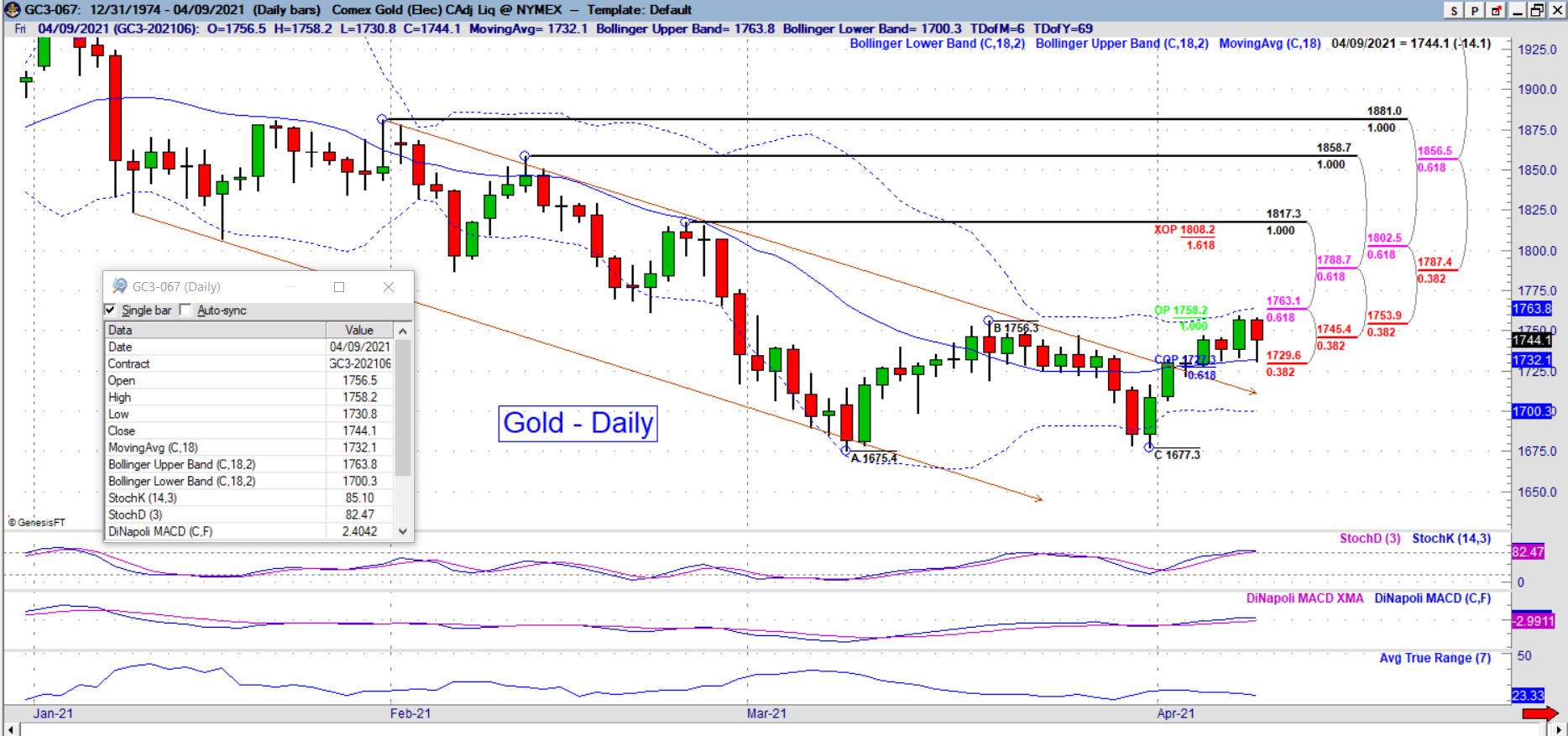Select the StochD (3) data row
This screenshot has width=1568, height=736.
(249, 514)
